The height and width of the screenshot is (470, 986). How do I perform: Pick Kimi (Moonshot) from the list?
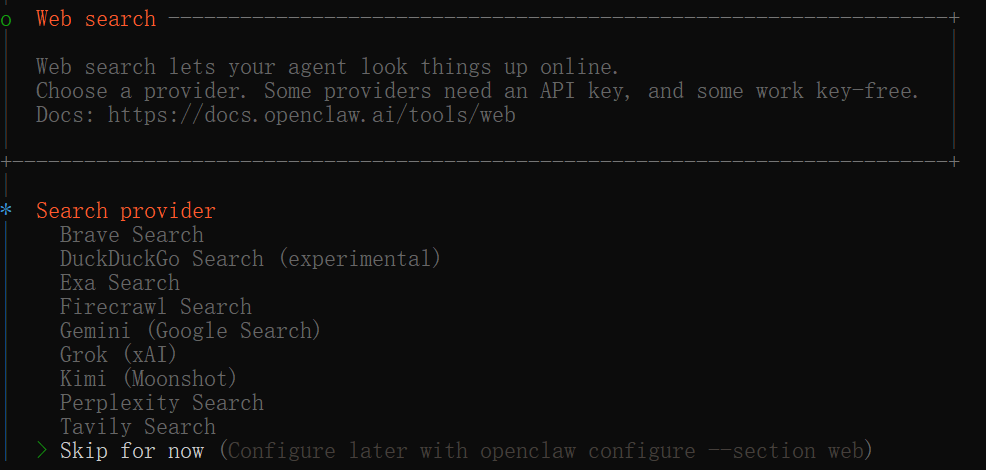148,379
